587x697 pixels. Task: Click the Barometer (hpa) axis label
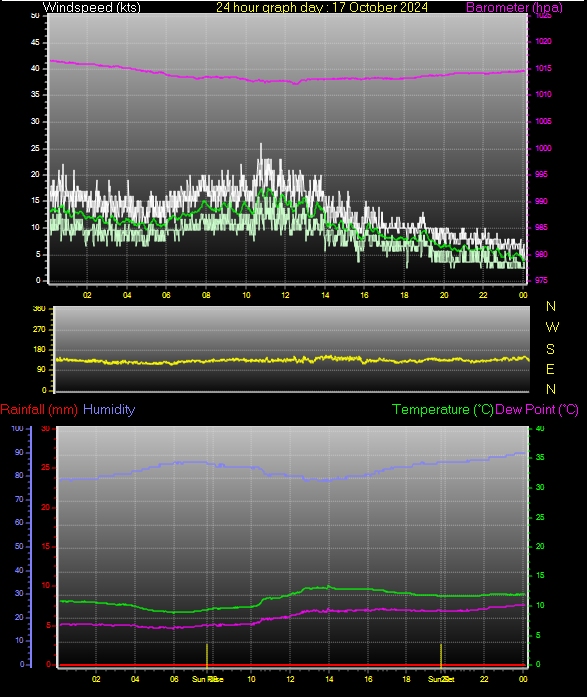click(514, 7)
